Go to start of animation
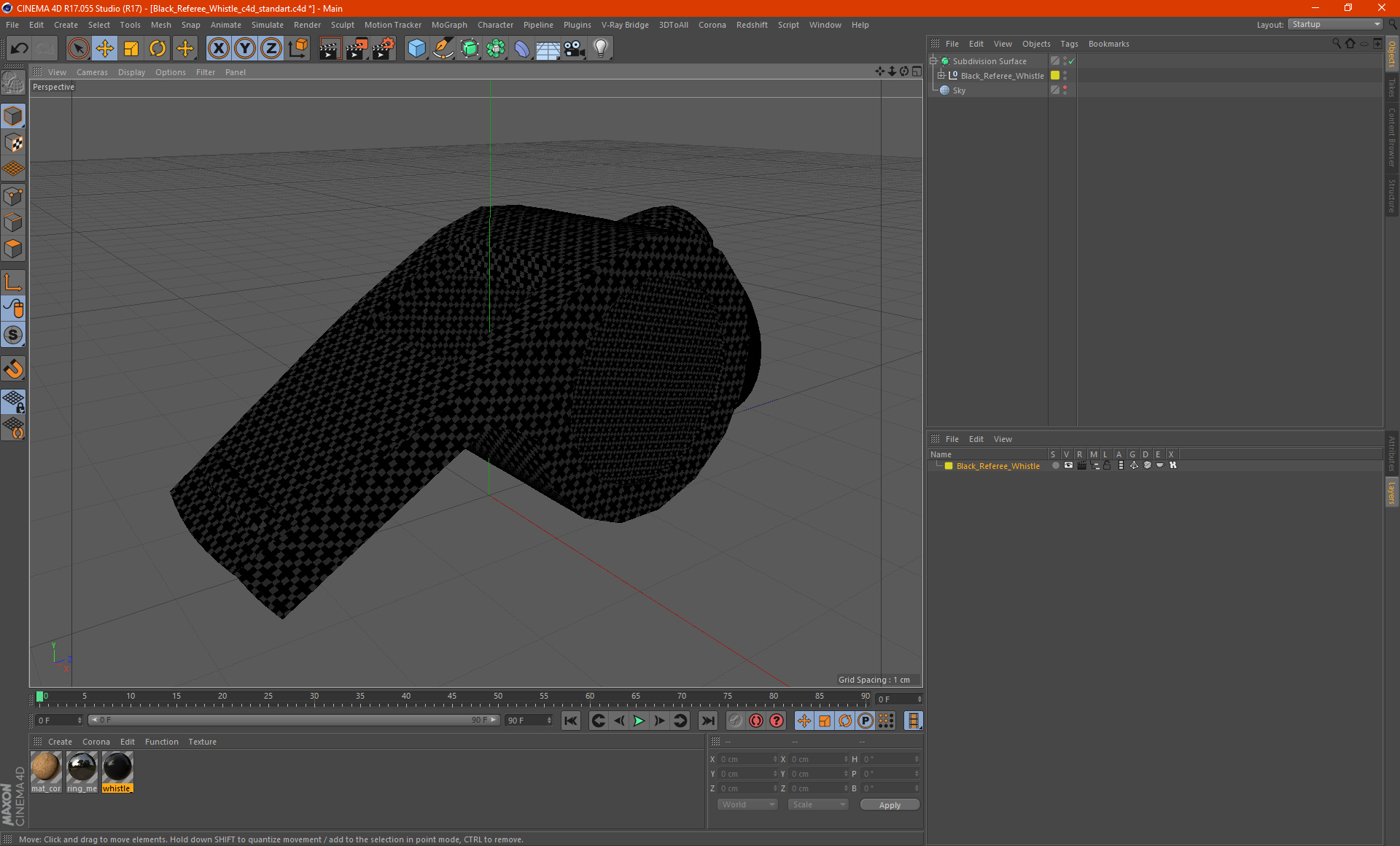This screenshot has width=1400, height=846. pos(571,721)
